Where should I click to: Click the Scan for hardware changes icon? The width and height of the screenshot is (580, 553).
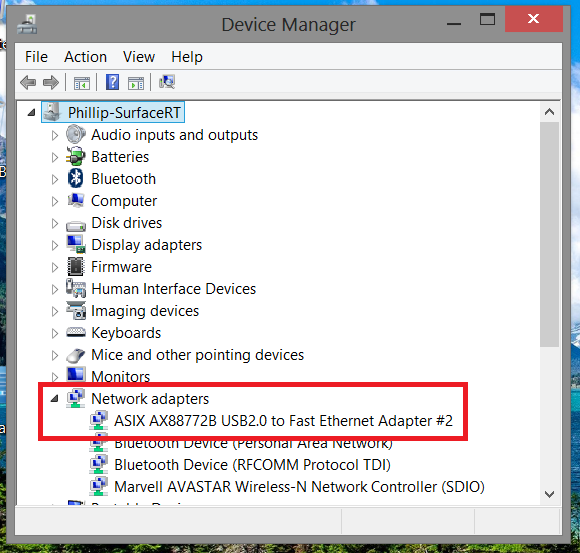click(167, 82)
